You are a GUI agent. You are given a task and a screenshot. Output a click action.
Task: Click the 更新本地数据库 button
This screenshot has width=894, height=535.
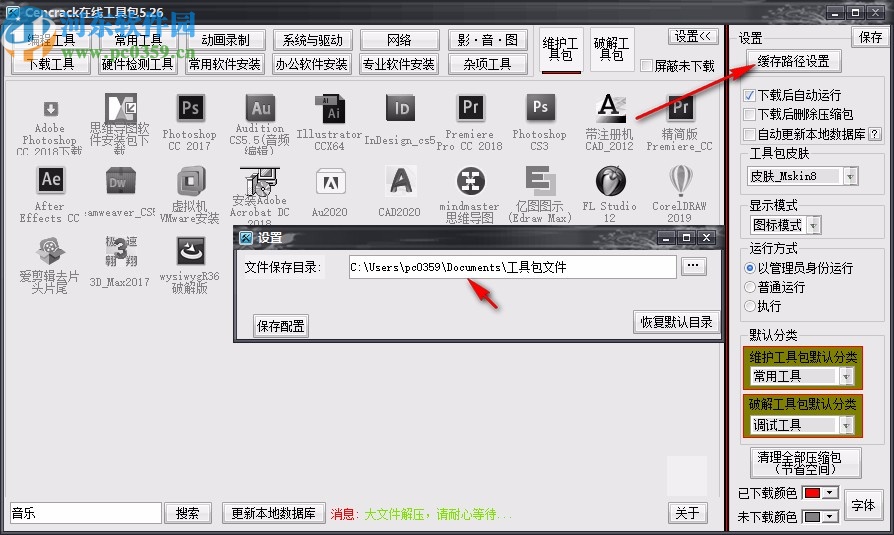pyautogui.click(x=273, y=513)
